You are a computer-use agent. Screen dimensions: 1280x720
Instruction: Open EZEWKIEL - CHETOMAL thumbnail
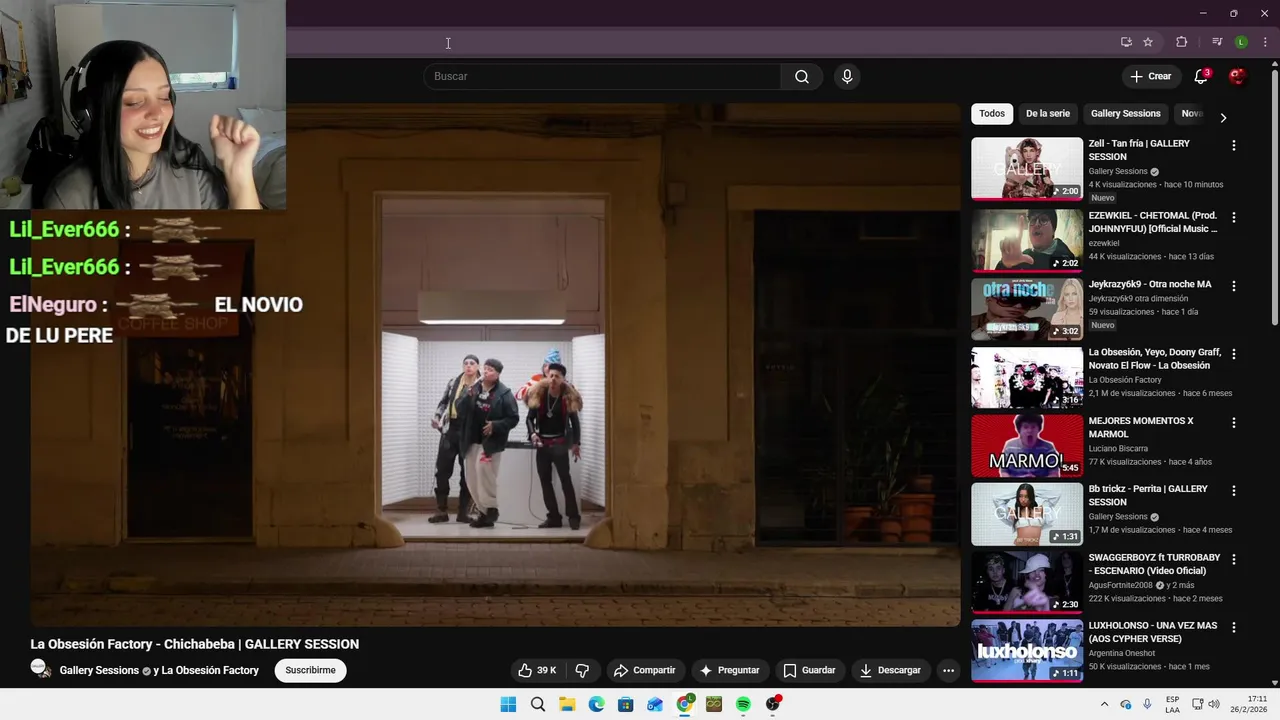(1026, 241)
